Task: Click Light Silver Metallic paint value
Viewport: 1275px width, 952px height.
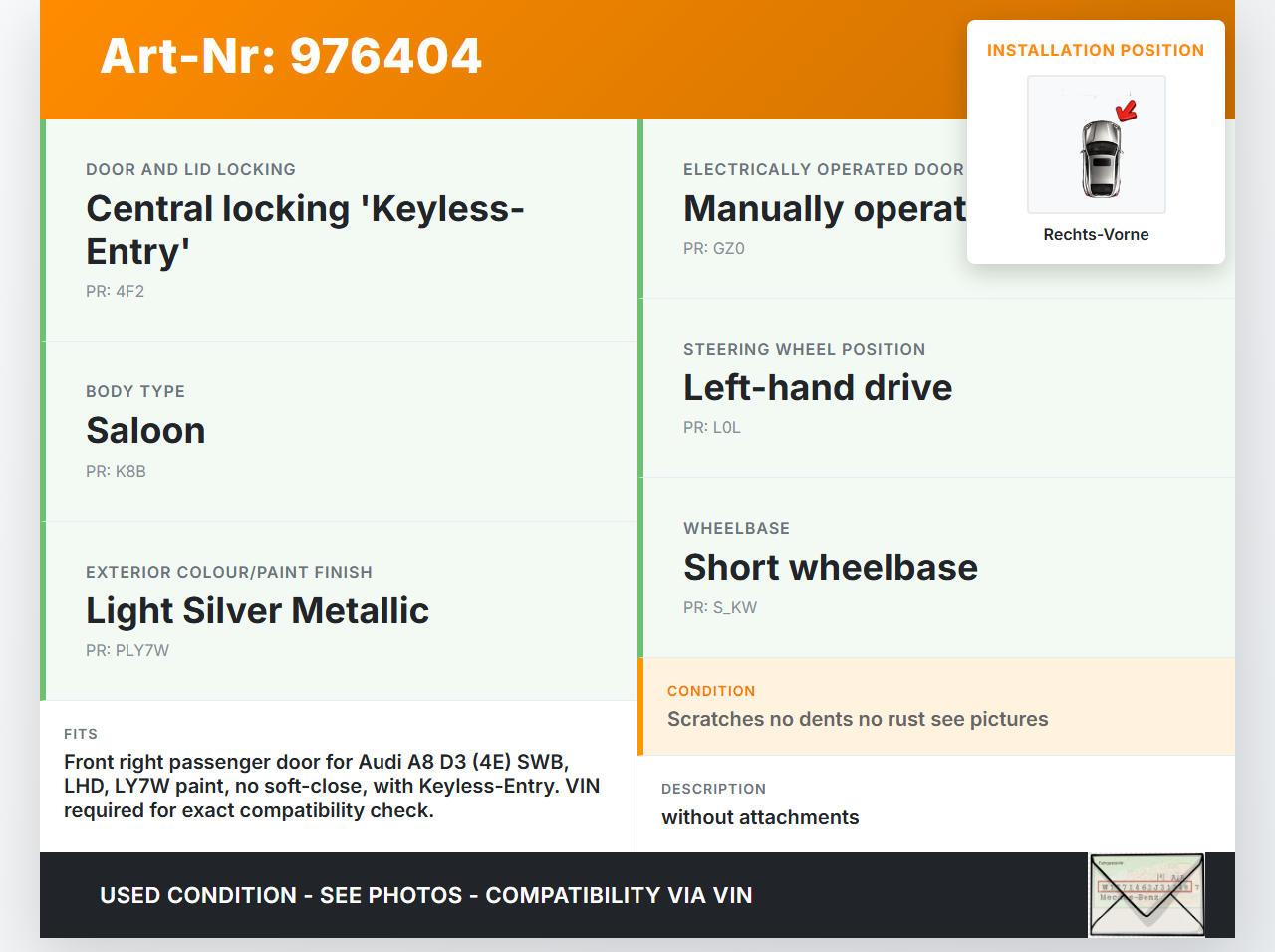Action: (257, 610)
